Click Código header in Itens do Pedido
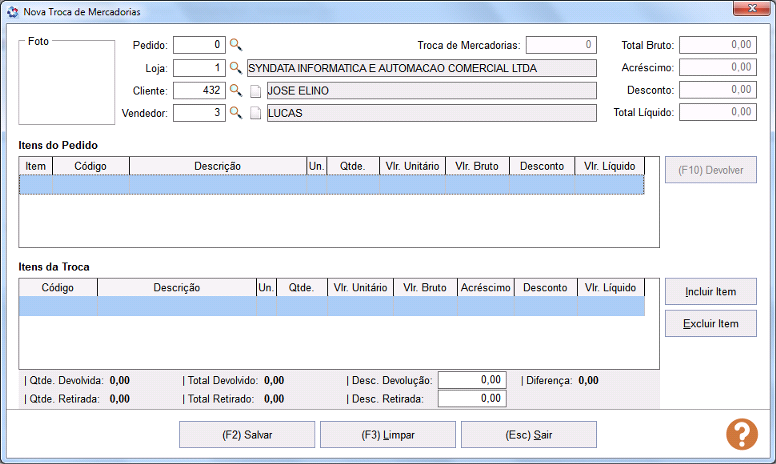776x464 pixels. tap(91, 166)
